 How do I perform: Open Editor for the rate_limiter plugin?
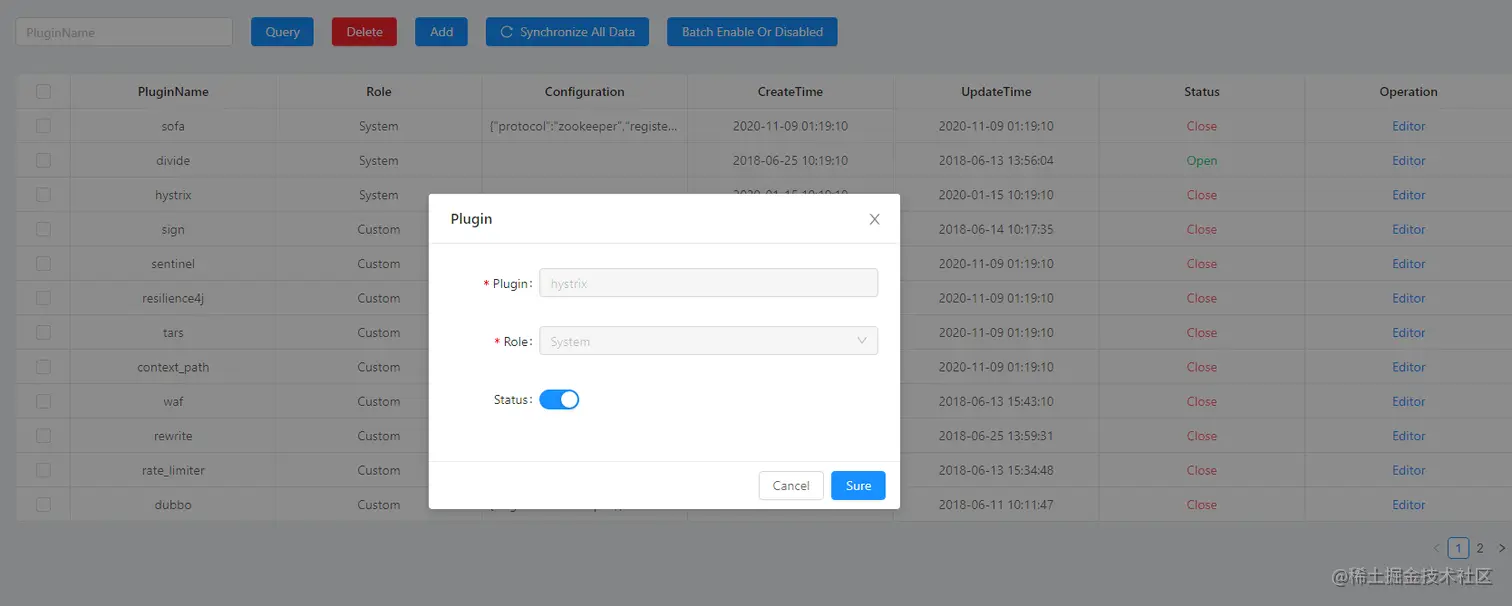(1408, 470)
